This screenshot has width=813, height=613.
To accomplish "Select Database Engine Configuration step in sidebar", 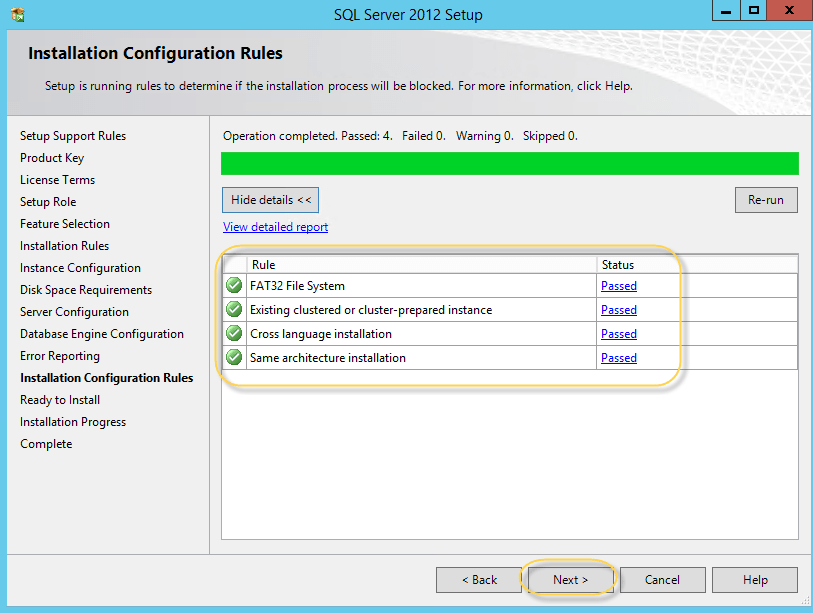I will click(102, 334).
